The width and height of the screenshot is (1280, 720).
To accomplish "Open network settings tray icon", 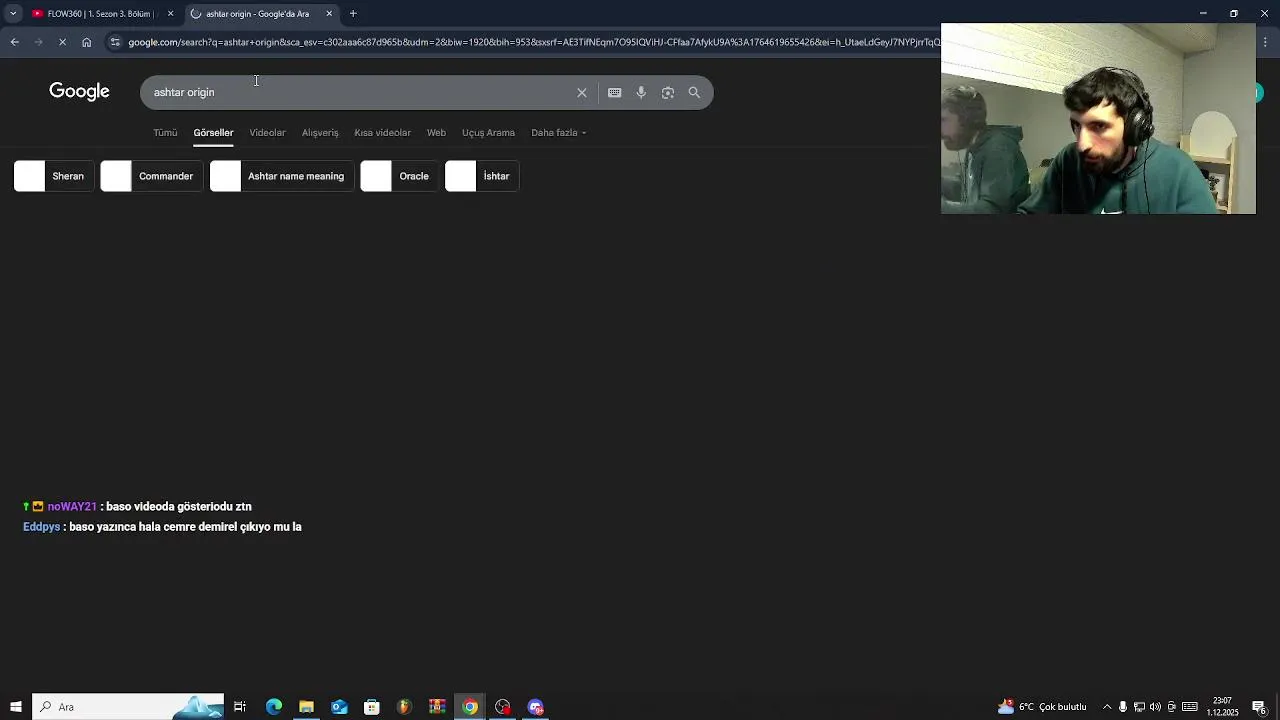I will click(x=1139, y=707).
